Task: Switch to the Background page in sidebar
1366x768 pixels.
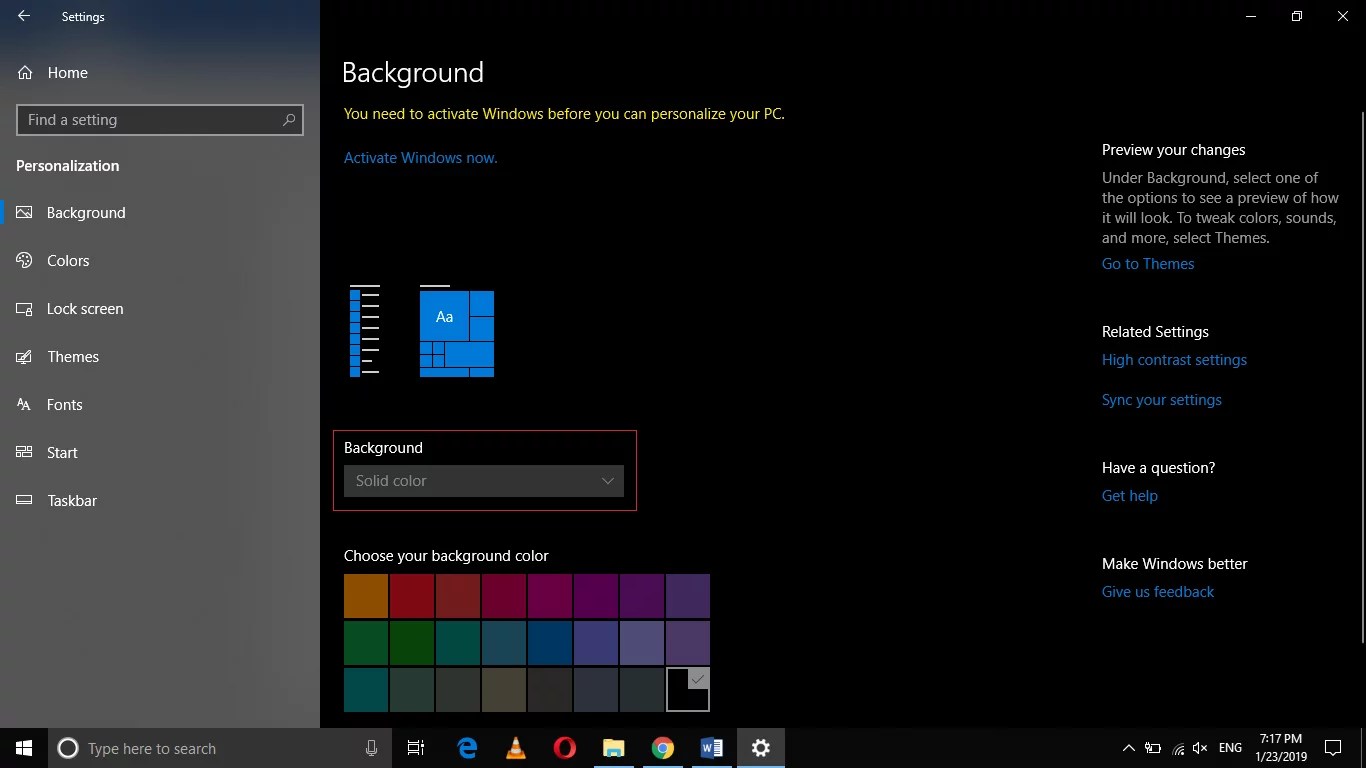Action: click(x=86, y=212)
